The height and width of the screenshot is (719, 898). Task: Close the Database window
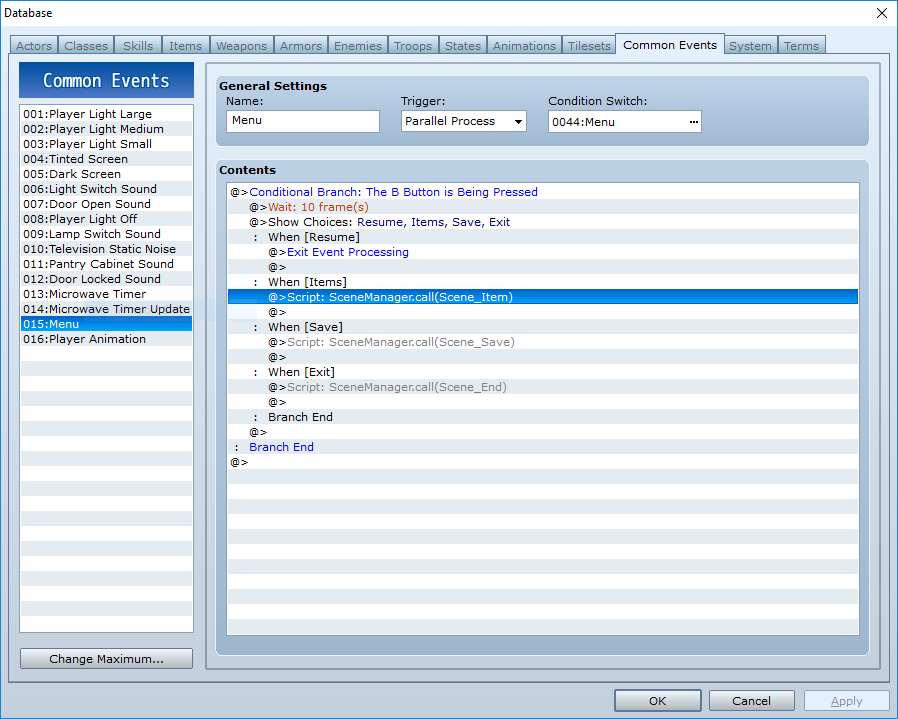[x=881, y=13]
